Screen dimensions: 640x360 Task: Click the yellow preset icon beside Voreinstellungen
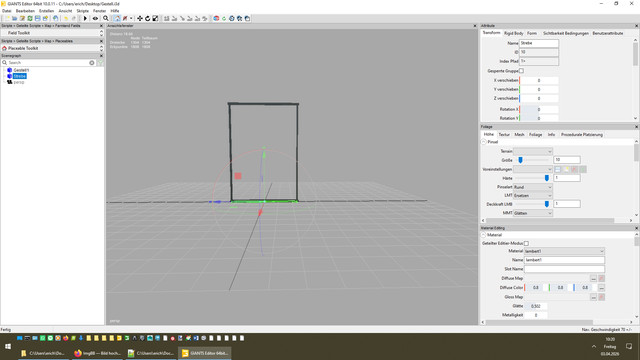pyautogui.click(x=566, y=169)
